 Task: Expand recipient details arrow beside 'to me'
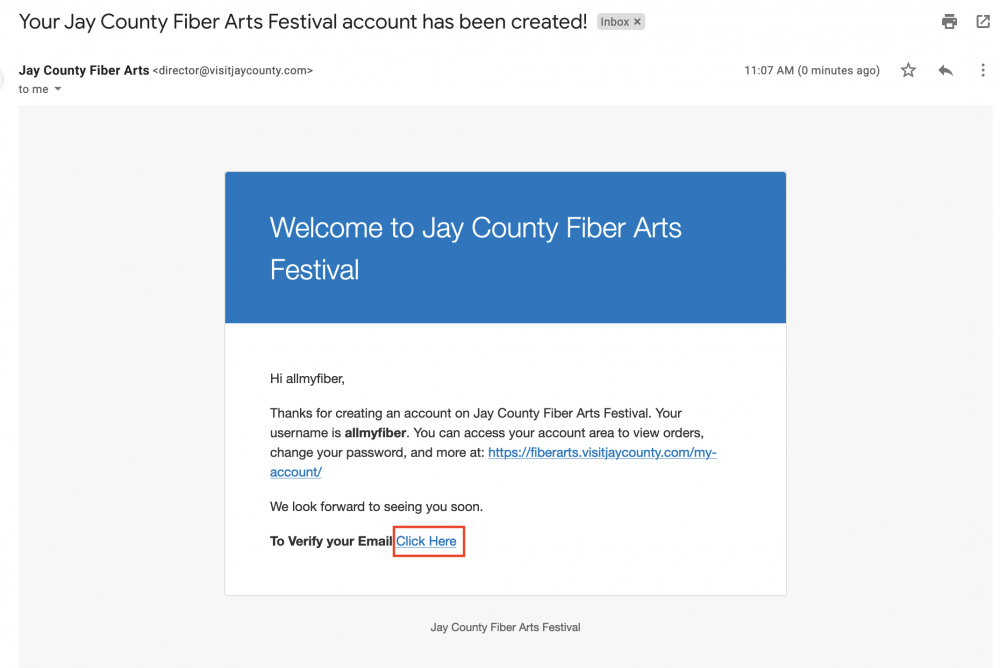(x=58, y=89)
